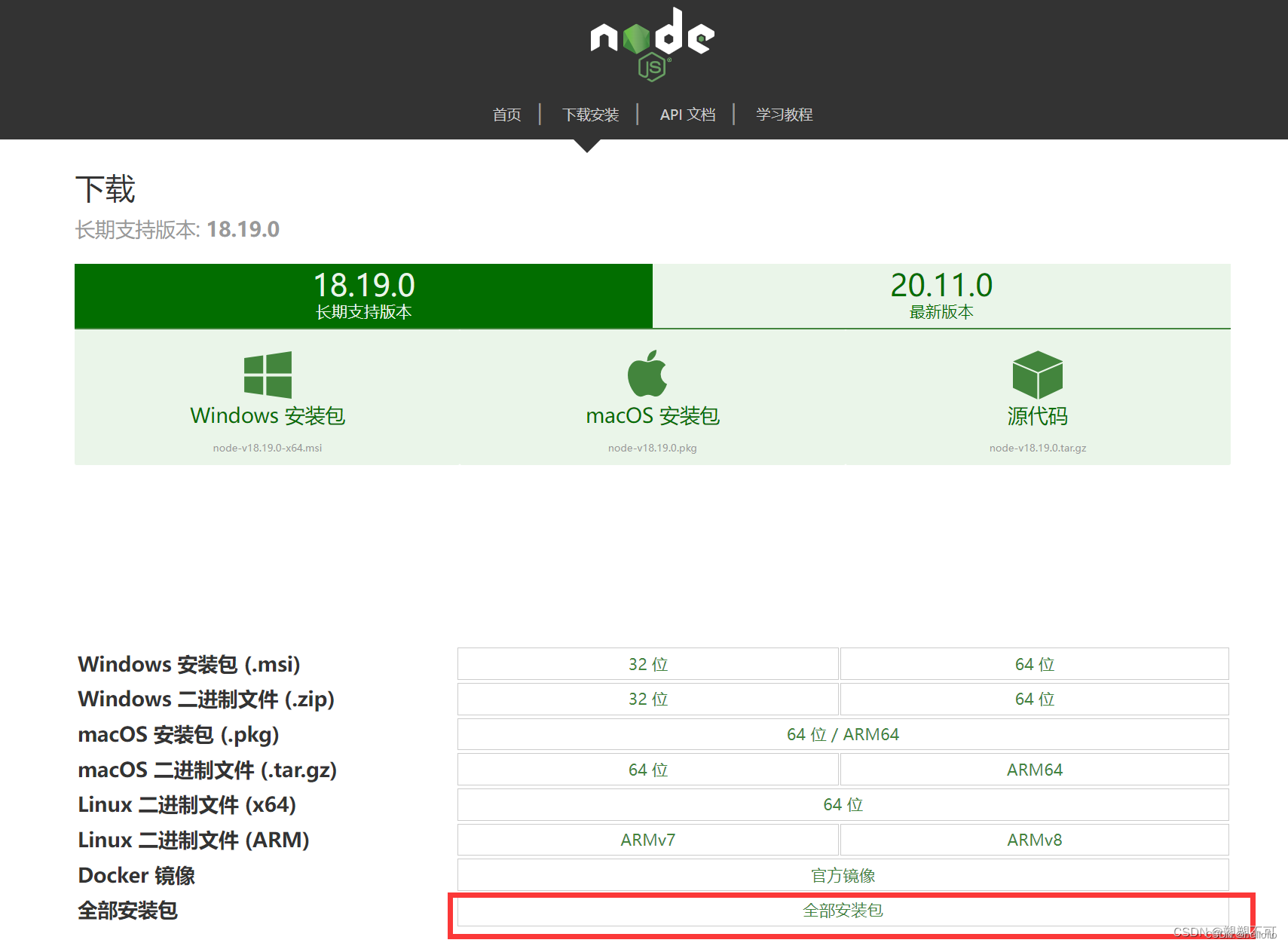The width and height of the screenshot is (1288, 946).
Task: Download ARM64 macOS 二进制文件 (.tar.gz)
Action: pos(1035,770)
